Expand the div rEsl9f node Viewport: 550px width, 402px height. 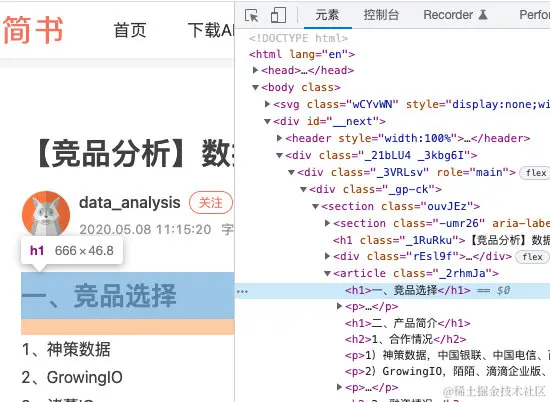pyautogui.click(x=327, y=256)
